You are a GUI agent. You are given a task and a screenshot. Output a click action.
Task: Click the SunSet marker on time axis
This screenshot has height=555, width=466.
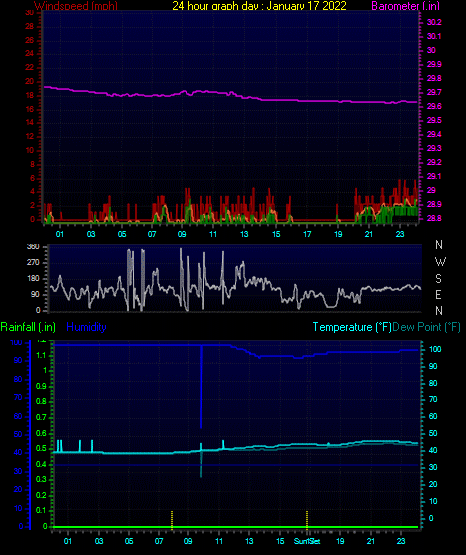click(x=307, y=541)
